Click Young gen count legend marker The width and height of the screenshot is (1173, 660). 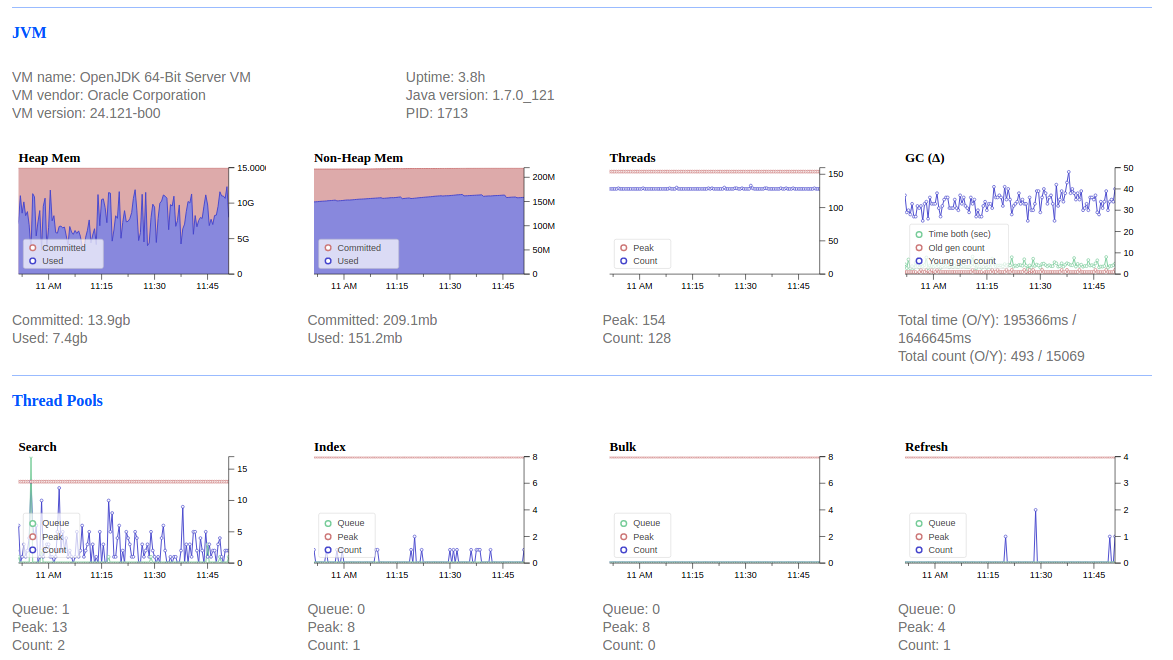pos(919,261)
